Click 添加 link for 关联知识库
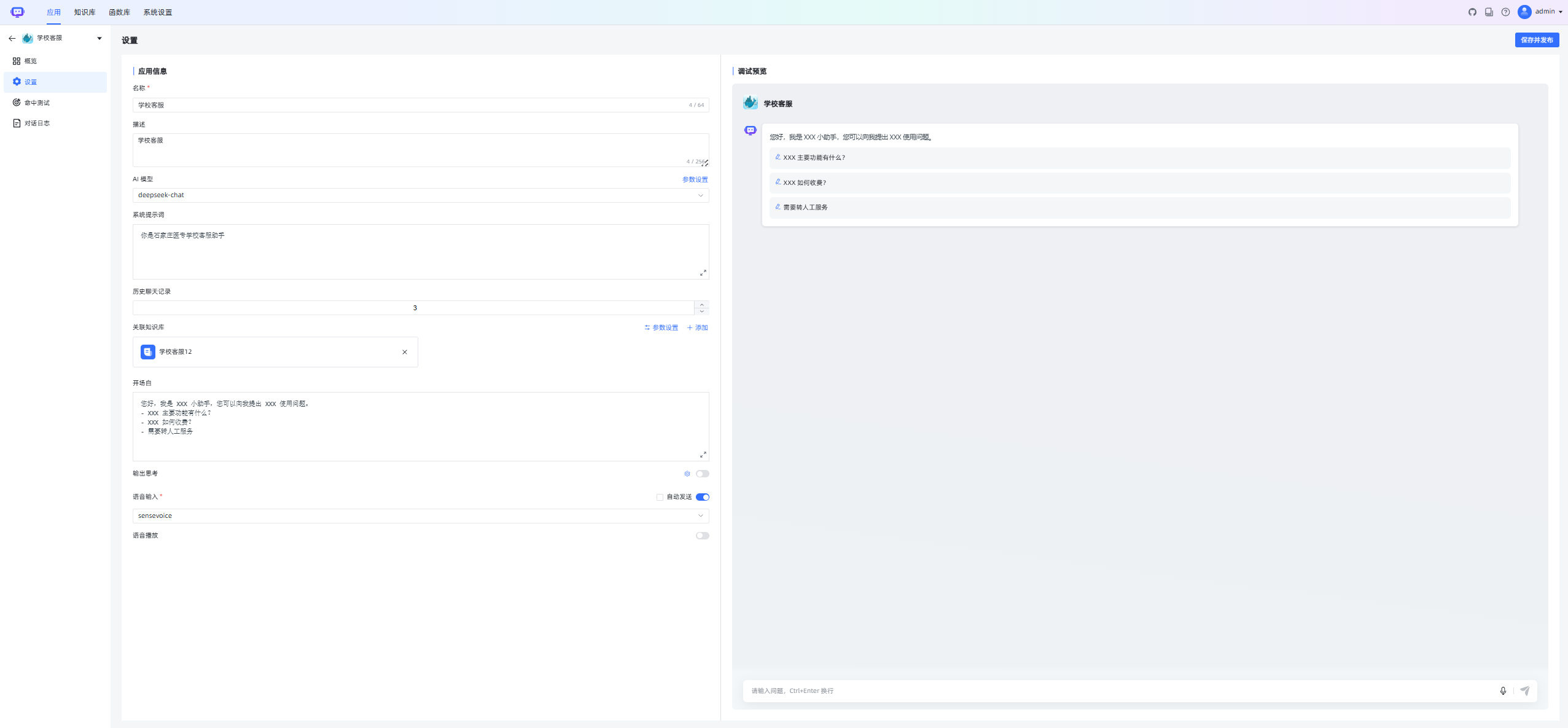Image resolution: width=1568 pixels, height=728 pixels. point(697,327)
